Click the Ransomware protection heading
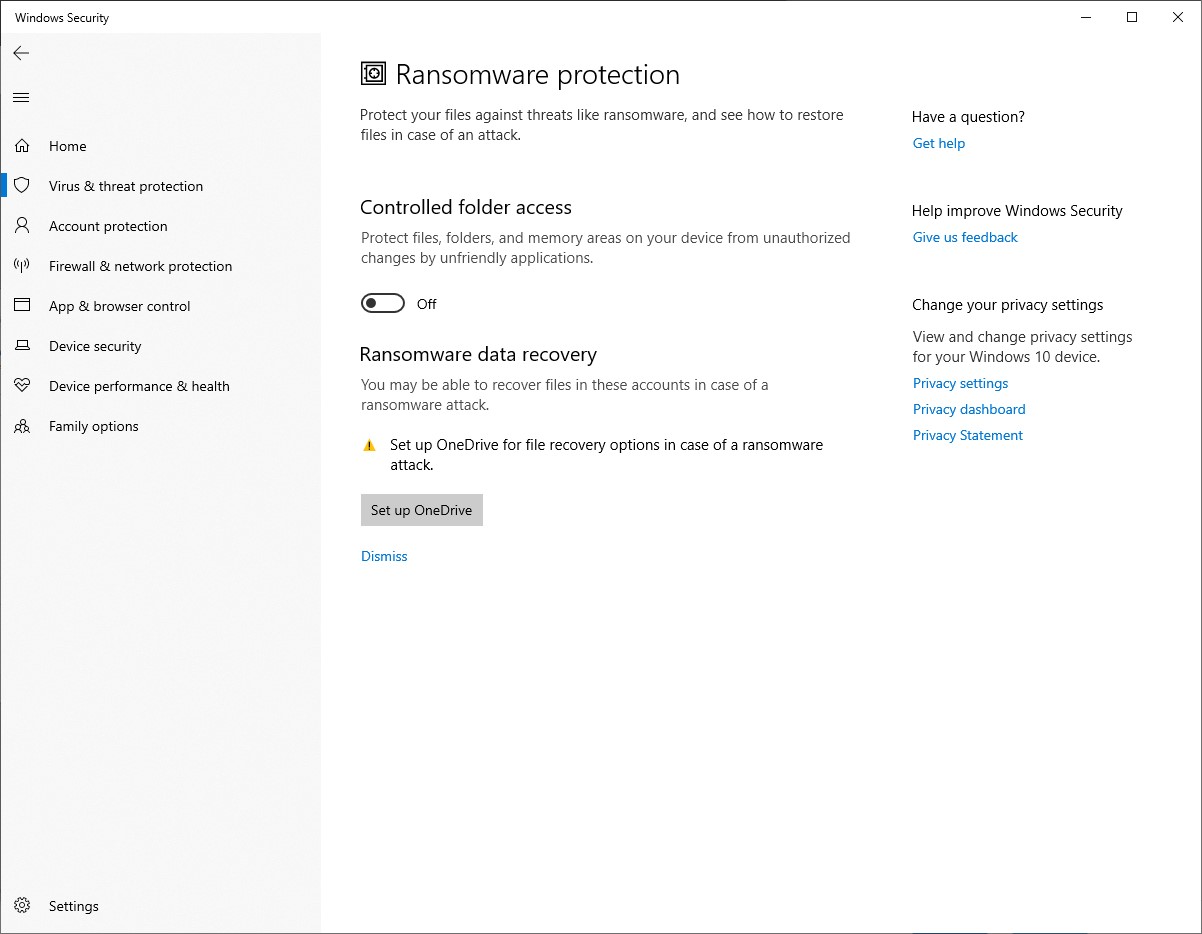Image resolution: width=1202 pixels, height=934 pixels. [x=538, y=75]
